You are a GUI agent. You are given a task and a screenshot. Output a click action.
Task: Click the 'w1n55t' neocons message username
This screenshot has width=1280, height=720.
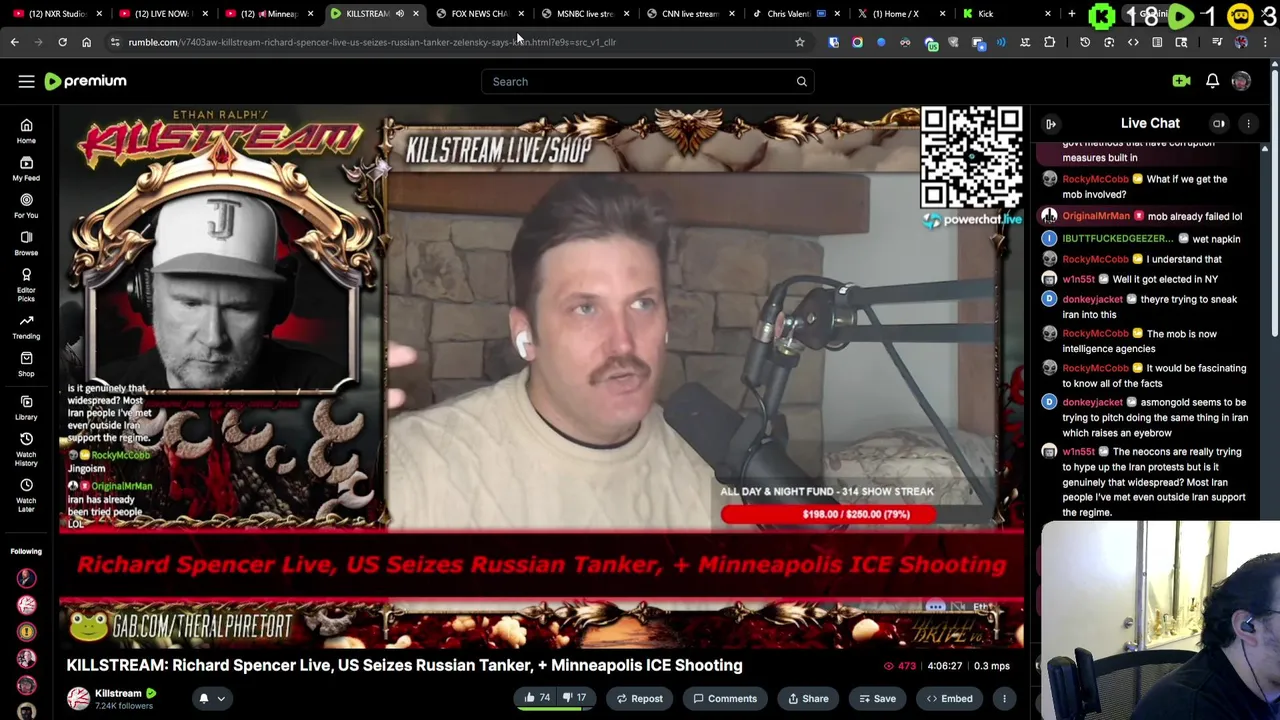click(1078, 452)
